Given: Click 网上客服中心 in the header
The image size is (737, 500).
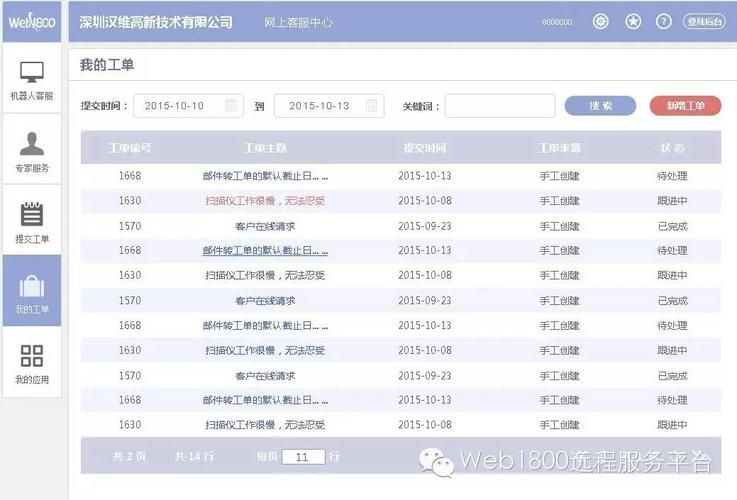Looking at the screenshot, I should point(298,22).
